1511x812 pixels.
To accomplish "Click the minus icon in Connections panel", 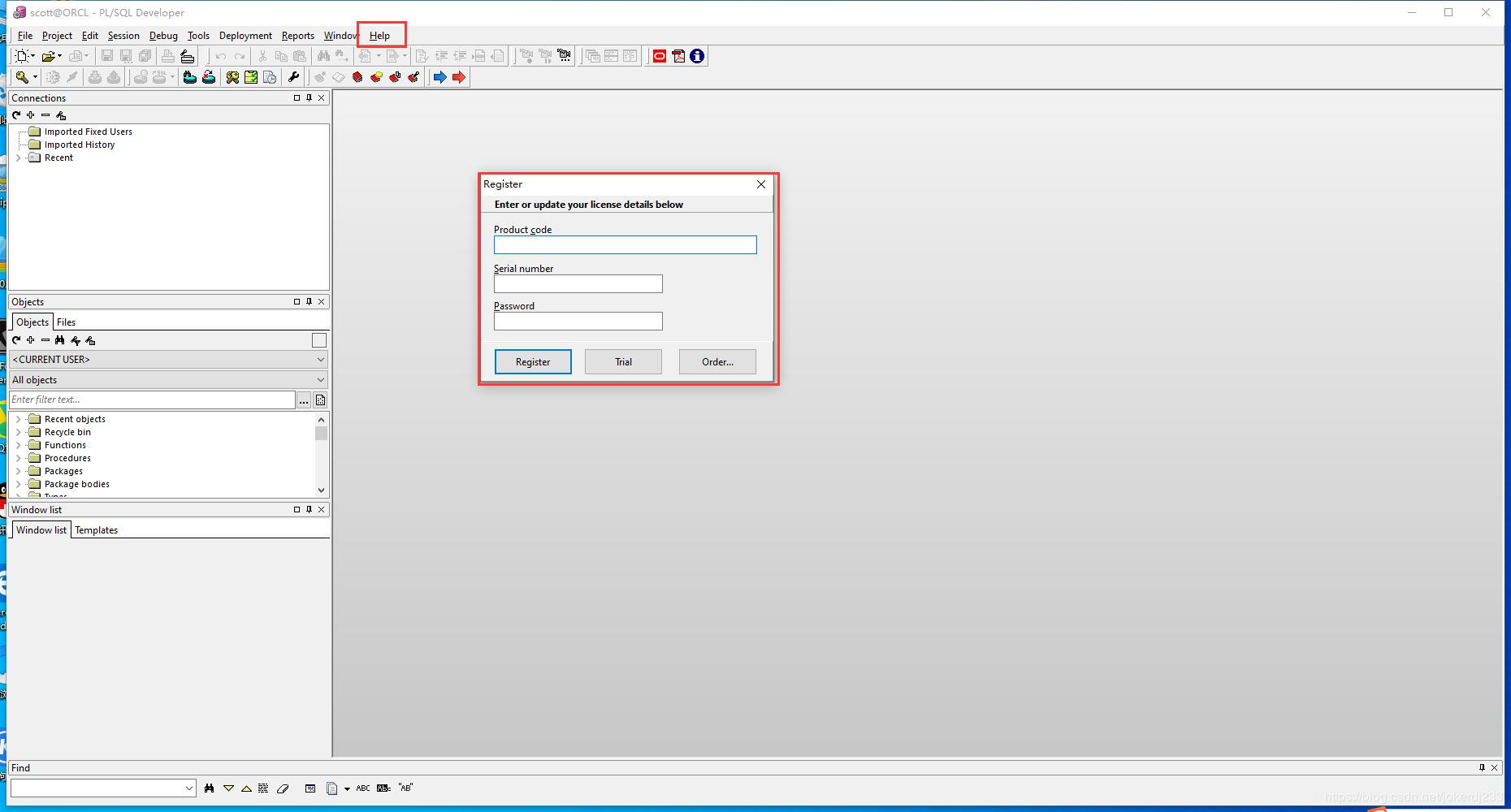I will pyautogui.click(x=45, y=115).
